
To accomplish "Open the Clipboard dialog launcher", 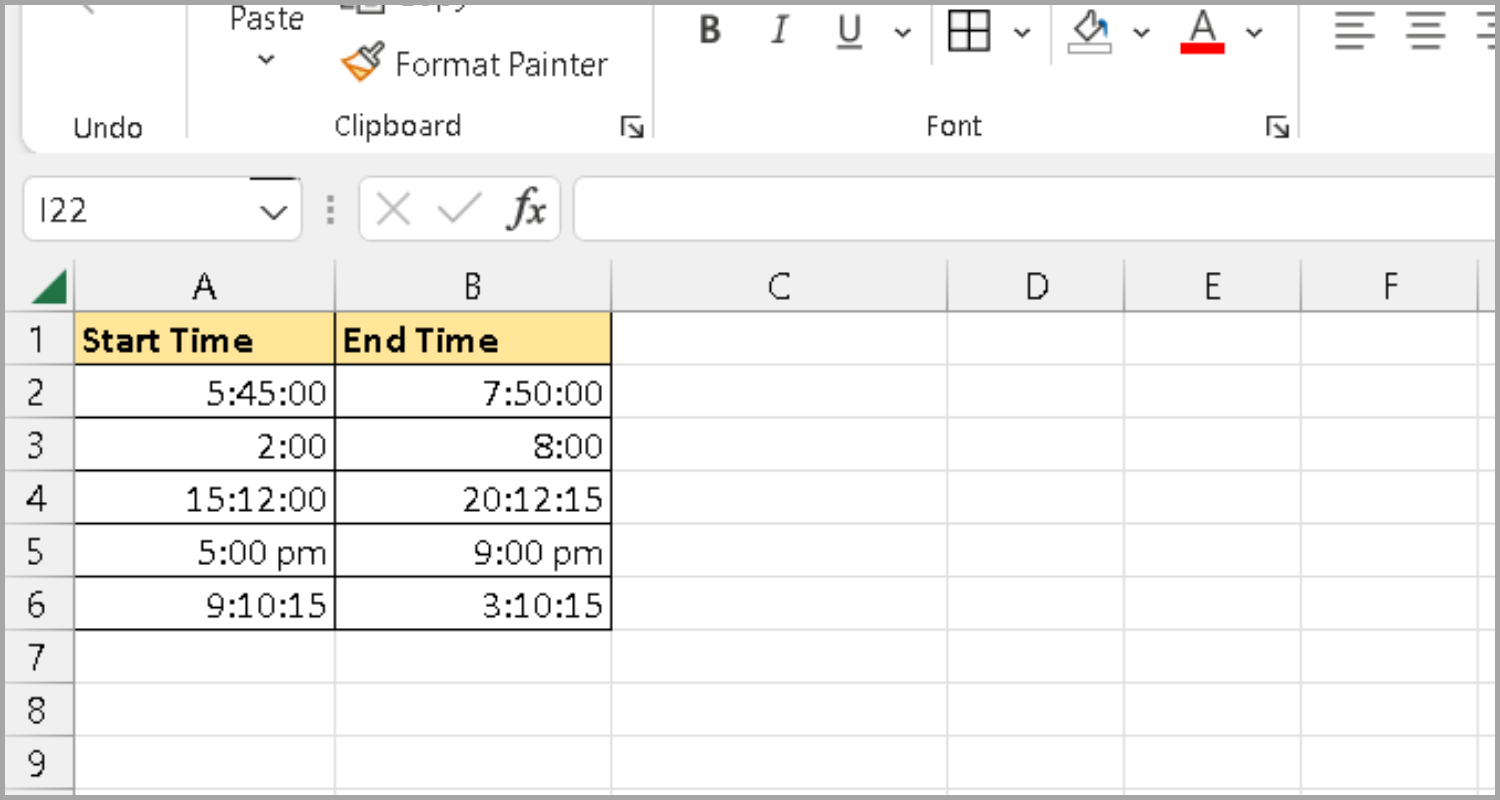I will point(632,127).
